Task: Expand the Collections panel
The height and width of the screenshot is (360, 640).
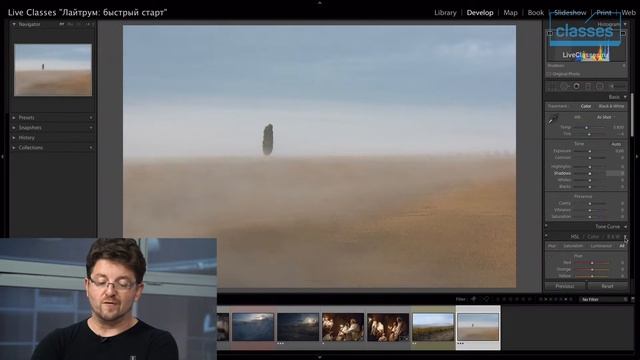Action: tap(14, 148)
